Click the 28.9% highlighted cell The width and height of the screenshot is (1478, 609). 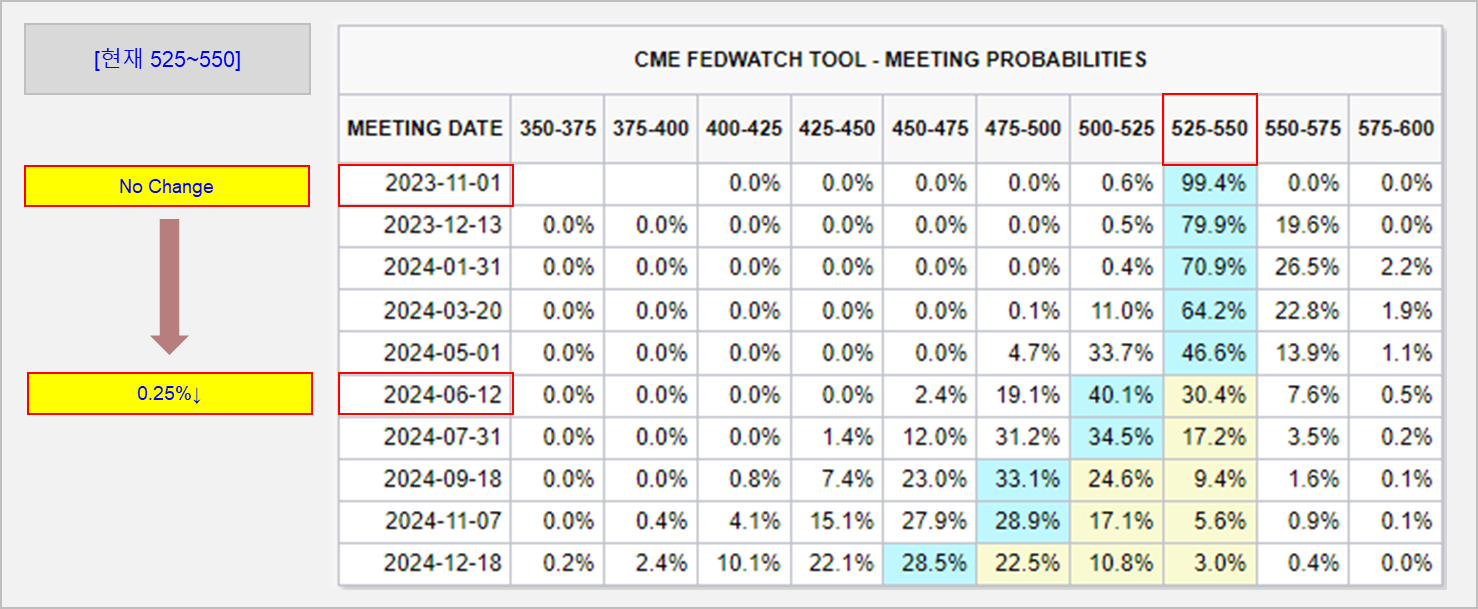coord(1023,521)
